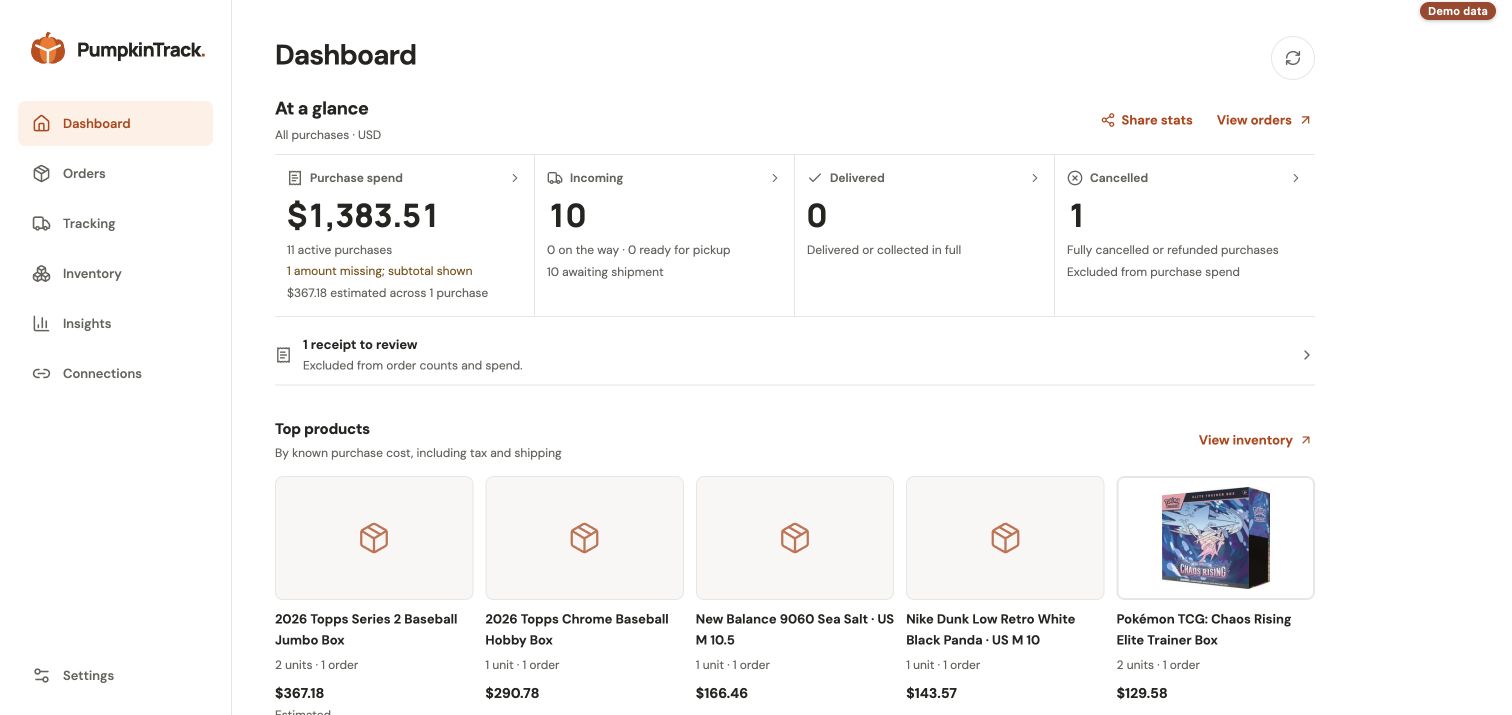Click the arrow icon next to View orders
The width and height of the screenshot is (1512, 715).
(x=1304, y=120)
